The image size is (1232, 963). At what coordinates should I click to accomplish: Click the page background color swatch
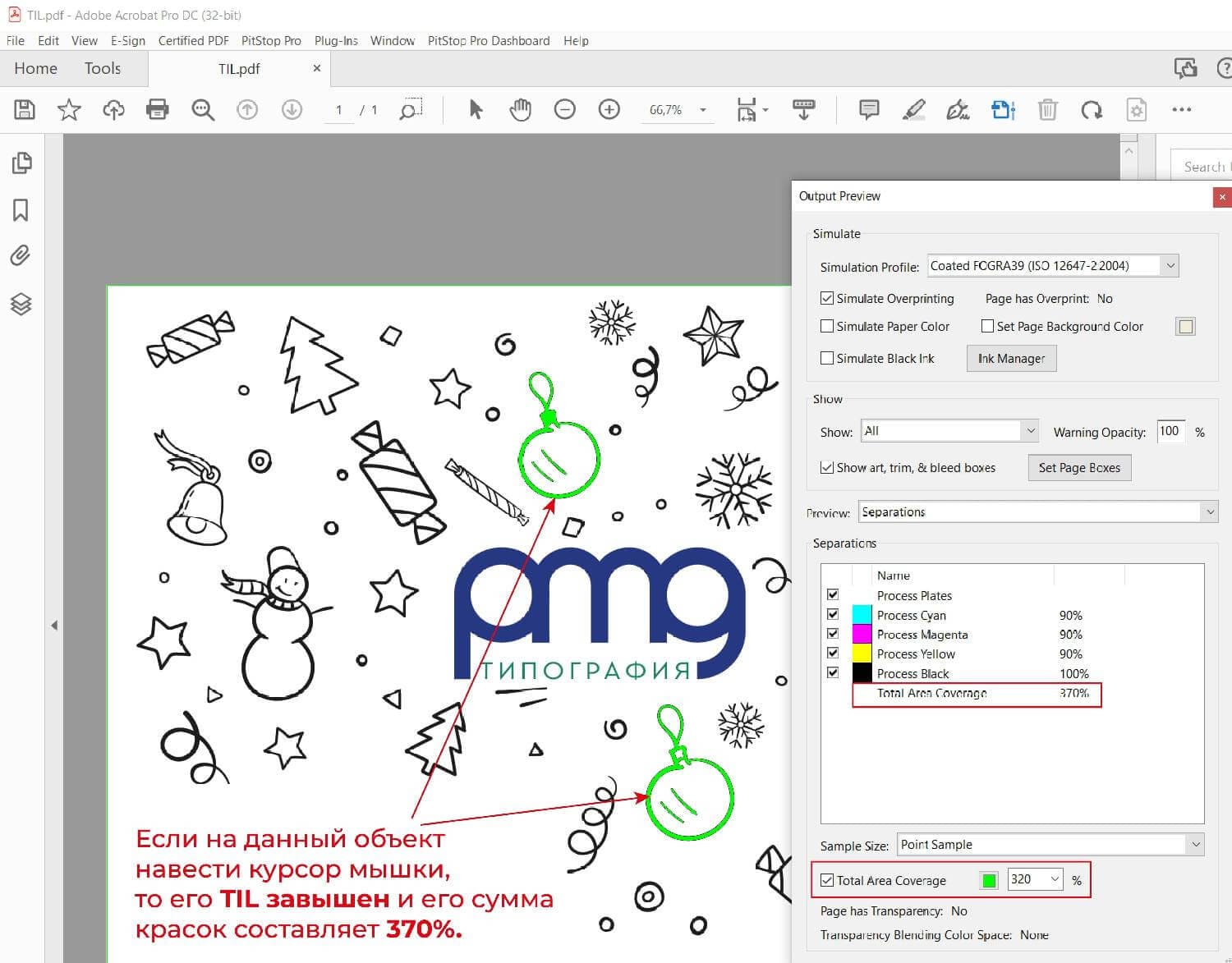[x=1185, y=326]
